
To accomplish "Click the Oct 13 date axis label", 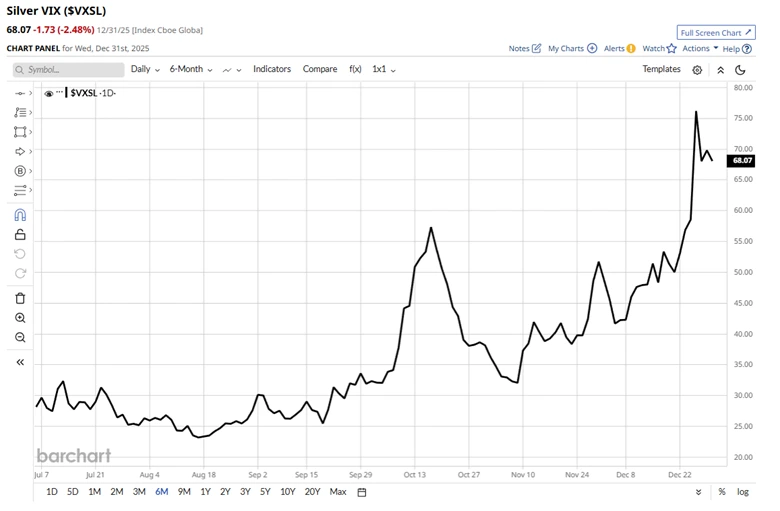I will [414, 475].
